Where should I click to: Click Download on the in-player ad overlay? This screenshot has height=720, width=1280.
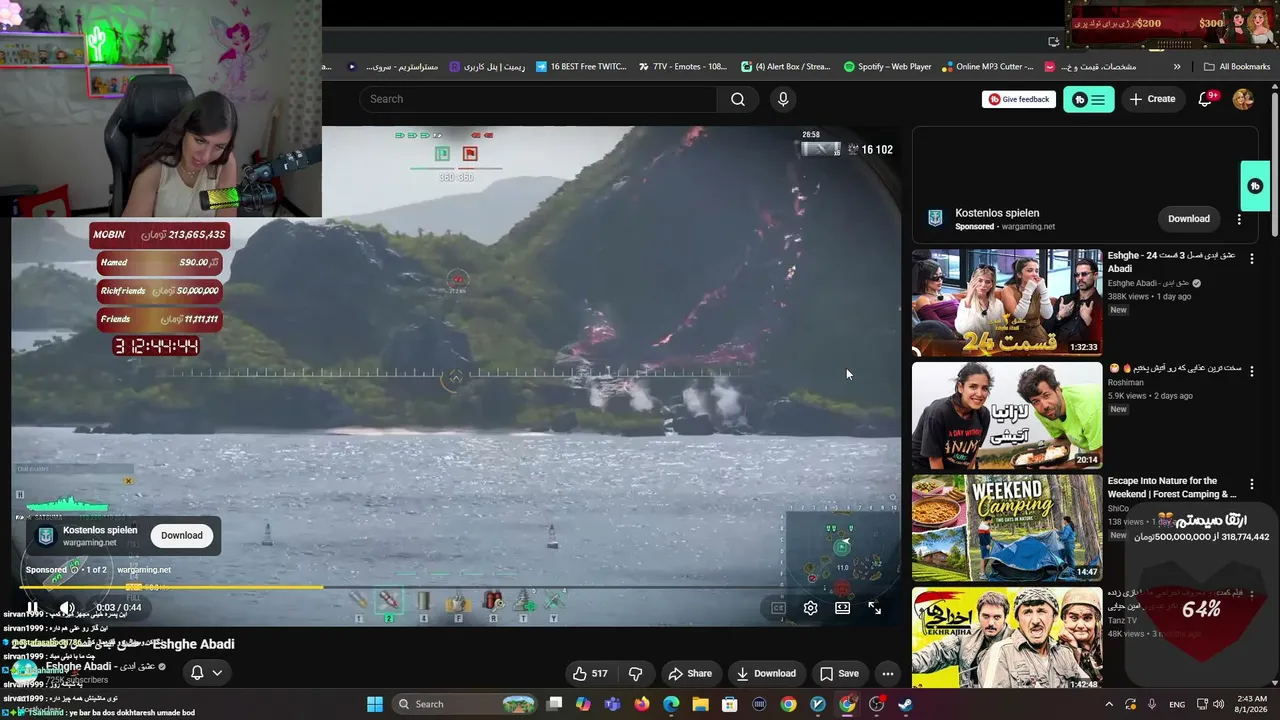[x=182, y=535]
